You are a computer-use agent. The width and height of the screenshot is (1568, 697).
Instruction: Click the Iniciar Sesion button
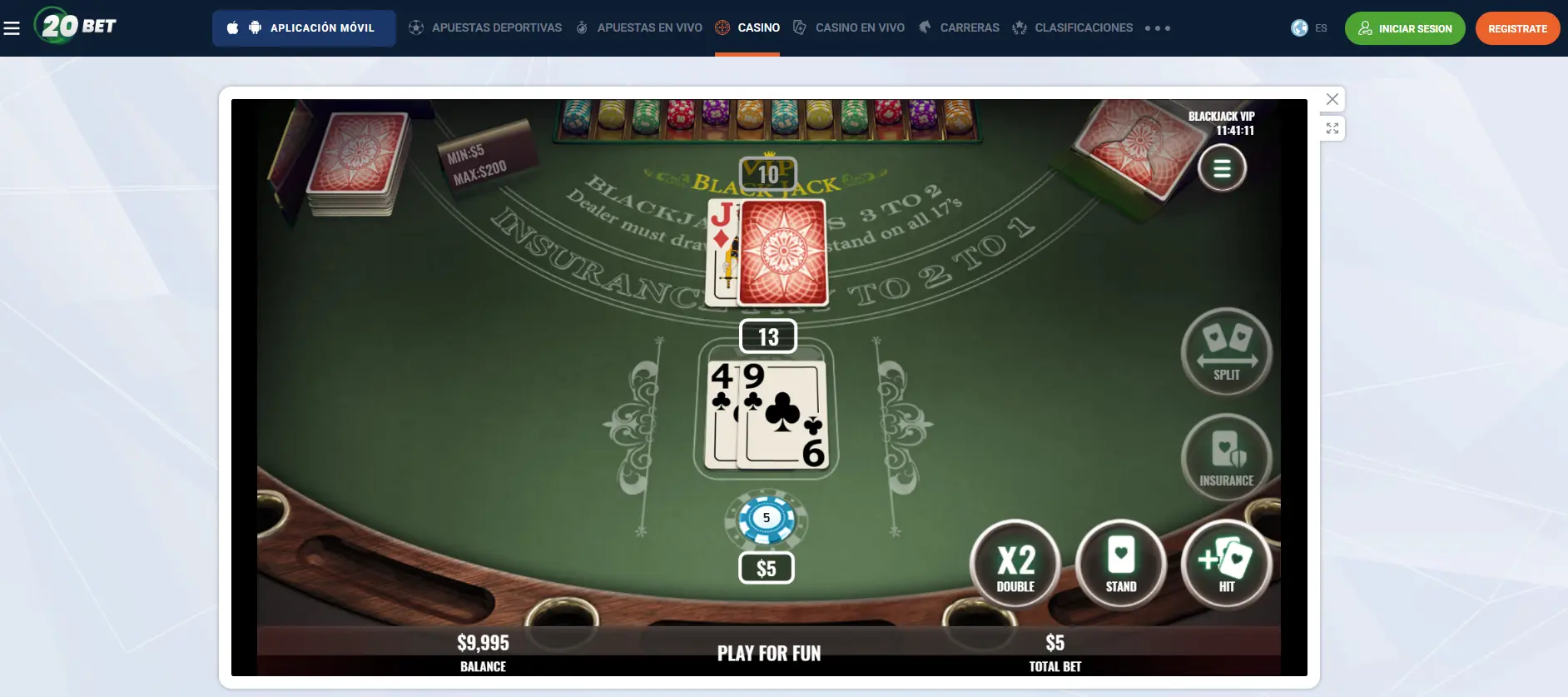coord(1405,28)
